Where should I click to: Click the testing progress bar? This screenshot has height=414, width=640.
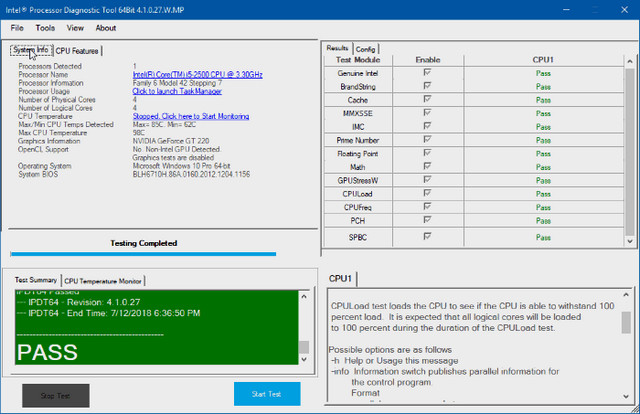tap(143, 254)
